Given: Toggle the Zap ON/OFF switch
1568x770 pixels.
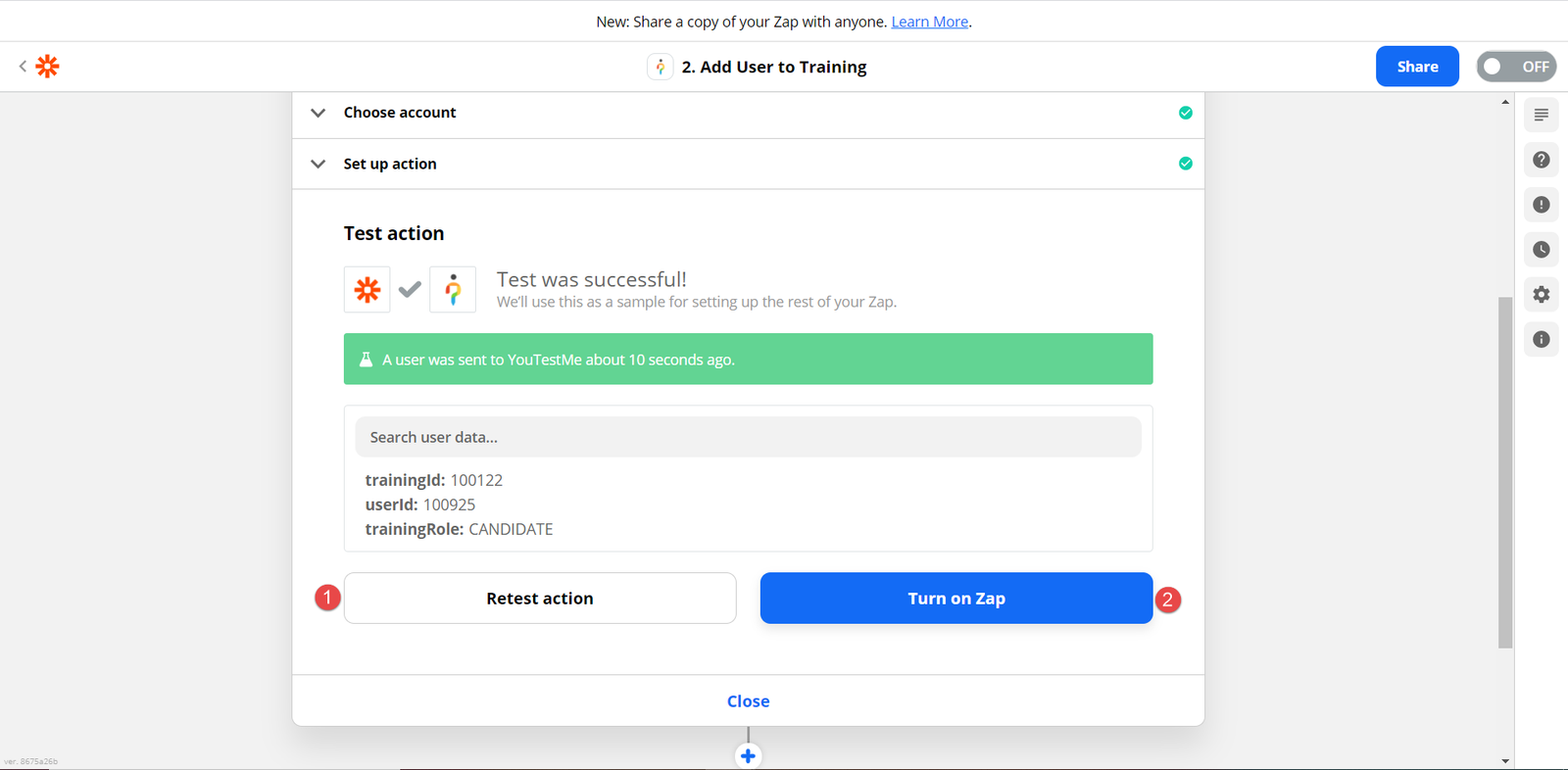Looking at the screenshot, I should pyautogui.click(x=1515, y=67).
